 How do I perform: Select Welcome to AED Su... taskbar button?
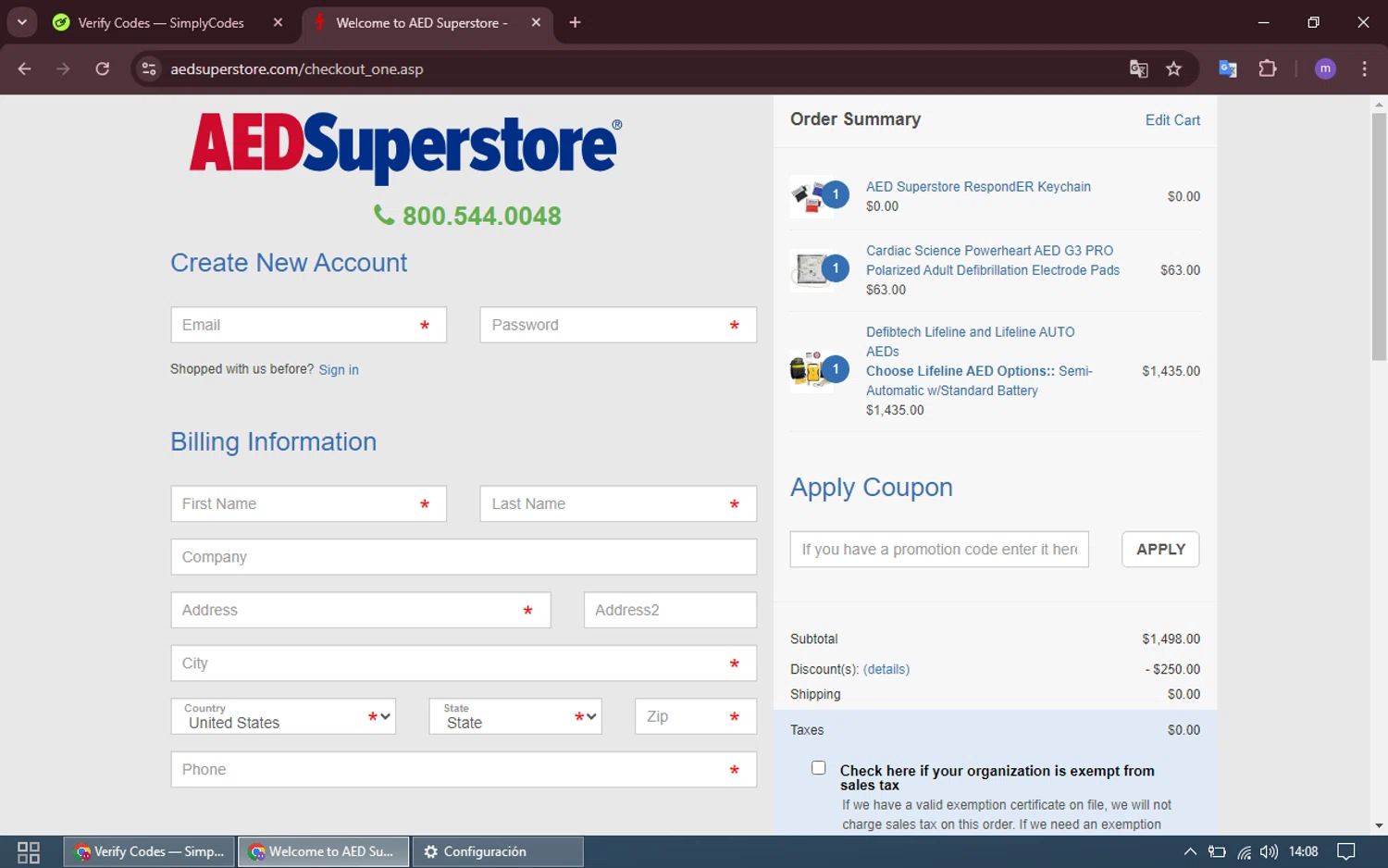click(323, 851)
